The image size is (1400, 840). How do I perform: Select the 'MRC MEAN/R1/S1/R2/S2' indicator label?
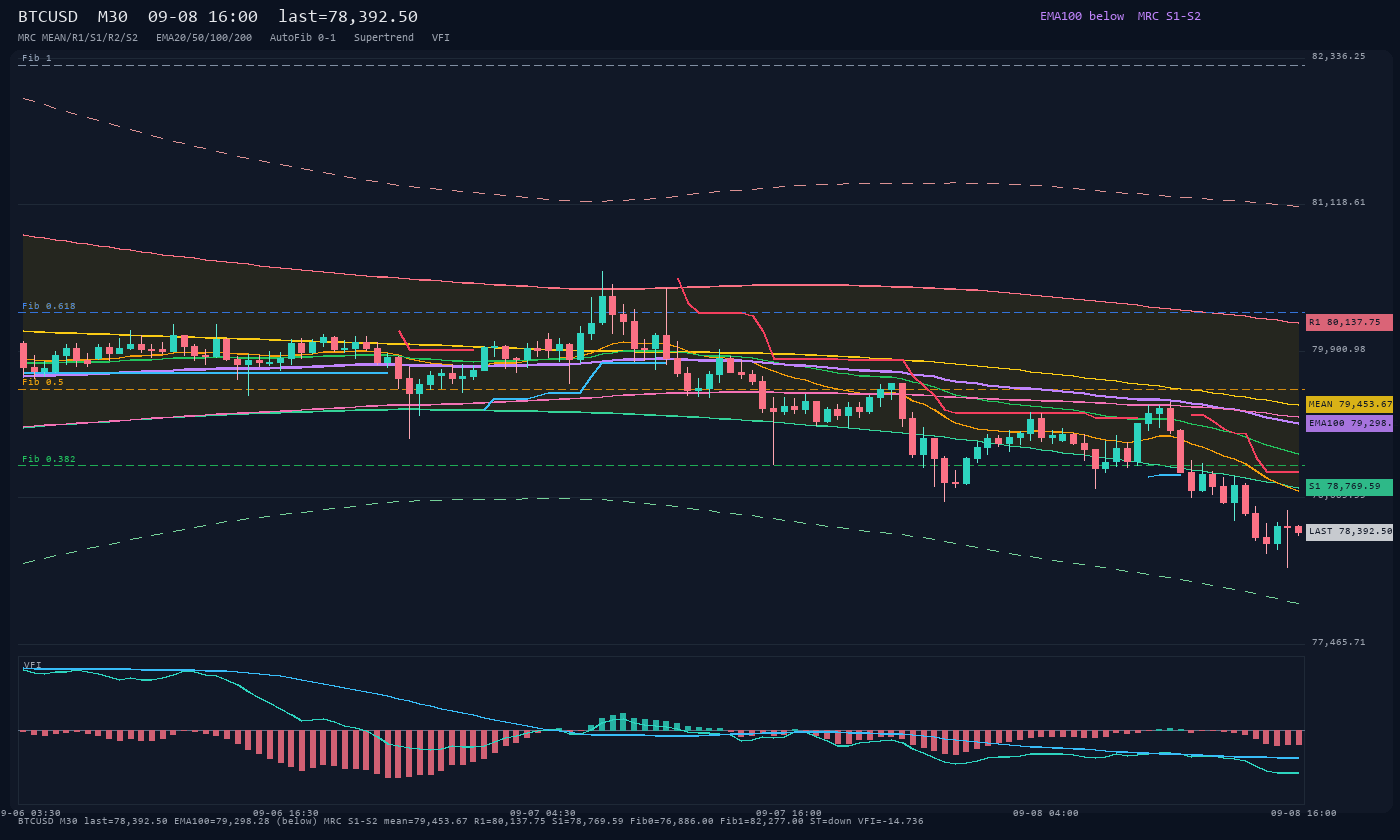pyautogui.click(x=78, y=38)
